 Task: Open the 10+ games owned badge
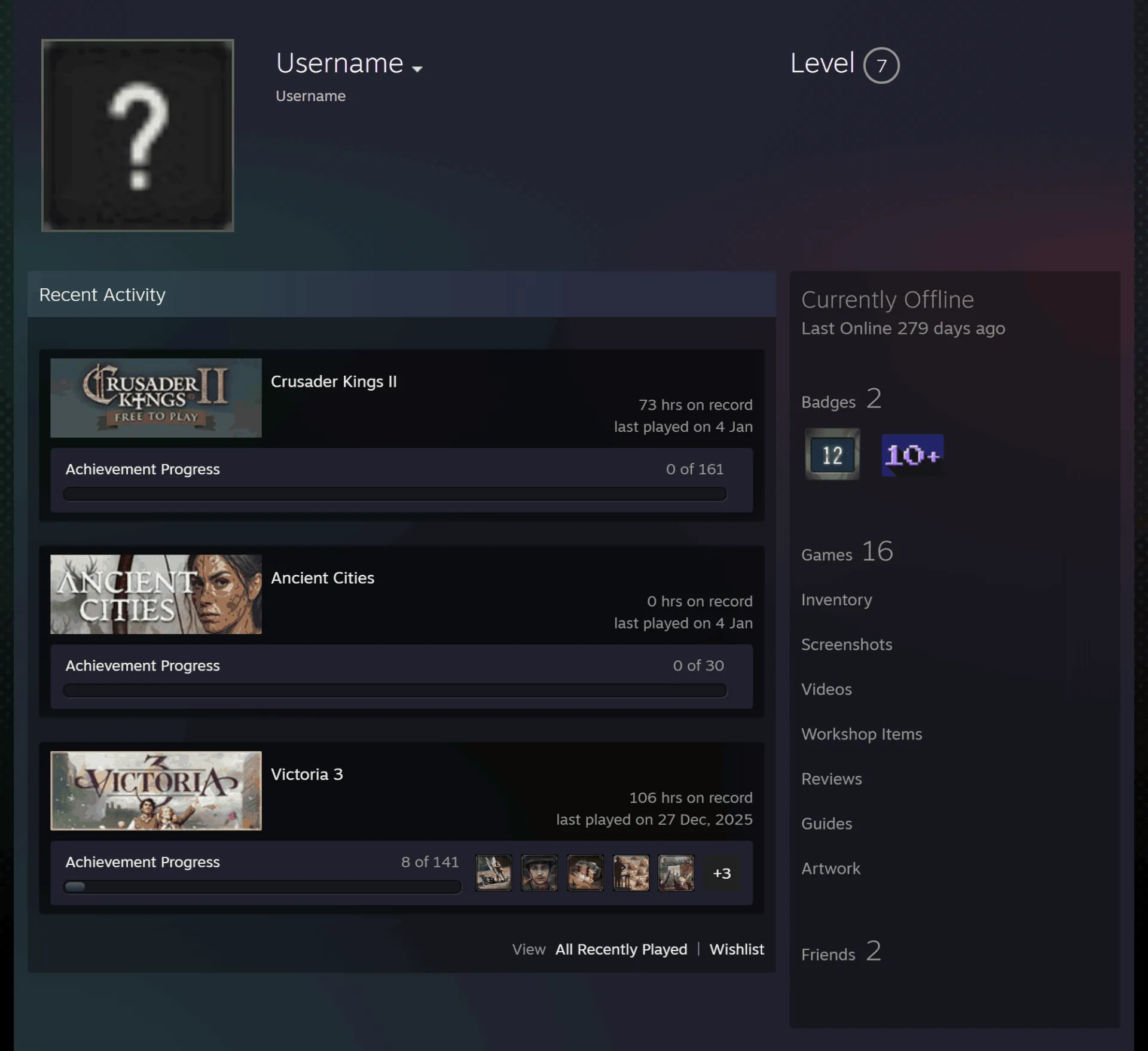[x=912, y=455]
